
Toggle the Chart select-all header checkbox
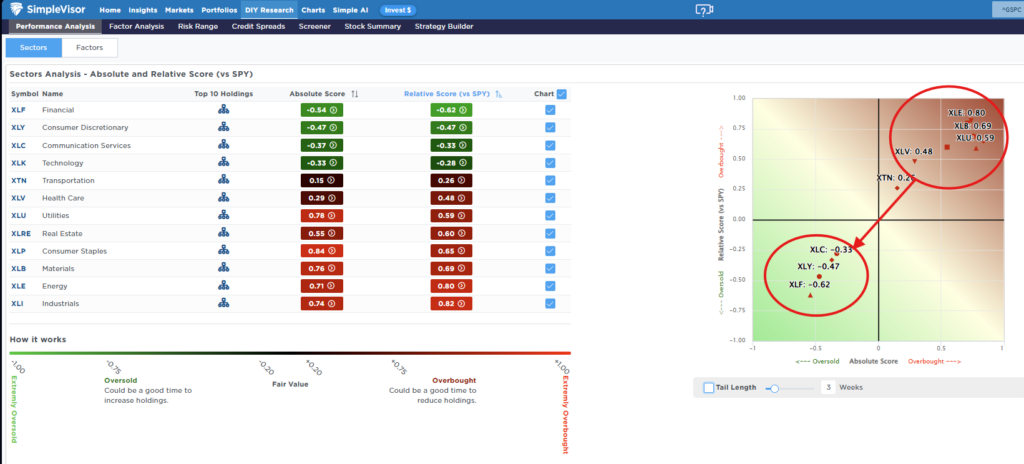pos(561,93)
